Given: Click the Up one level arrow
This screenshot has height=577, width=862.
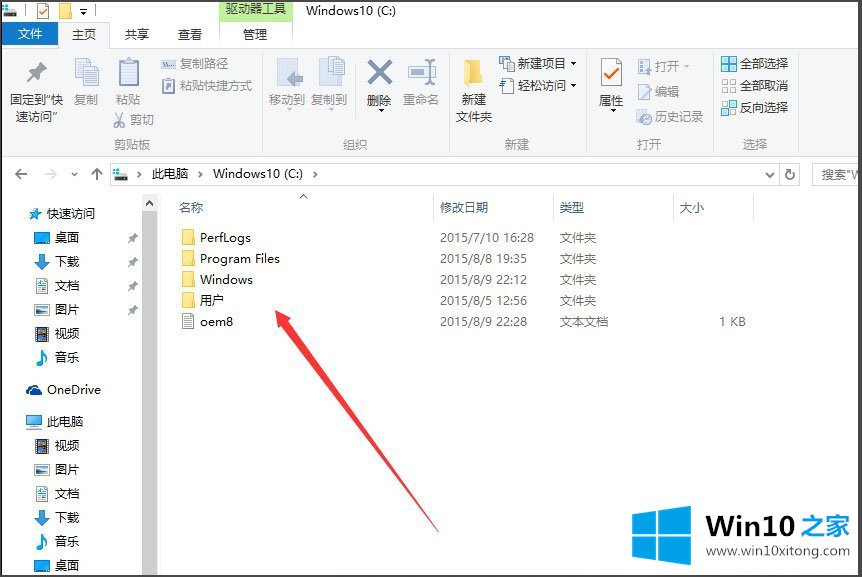Looking at the screenshot, I should click(97, 174).
